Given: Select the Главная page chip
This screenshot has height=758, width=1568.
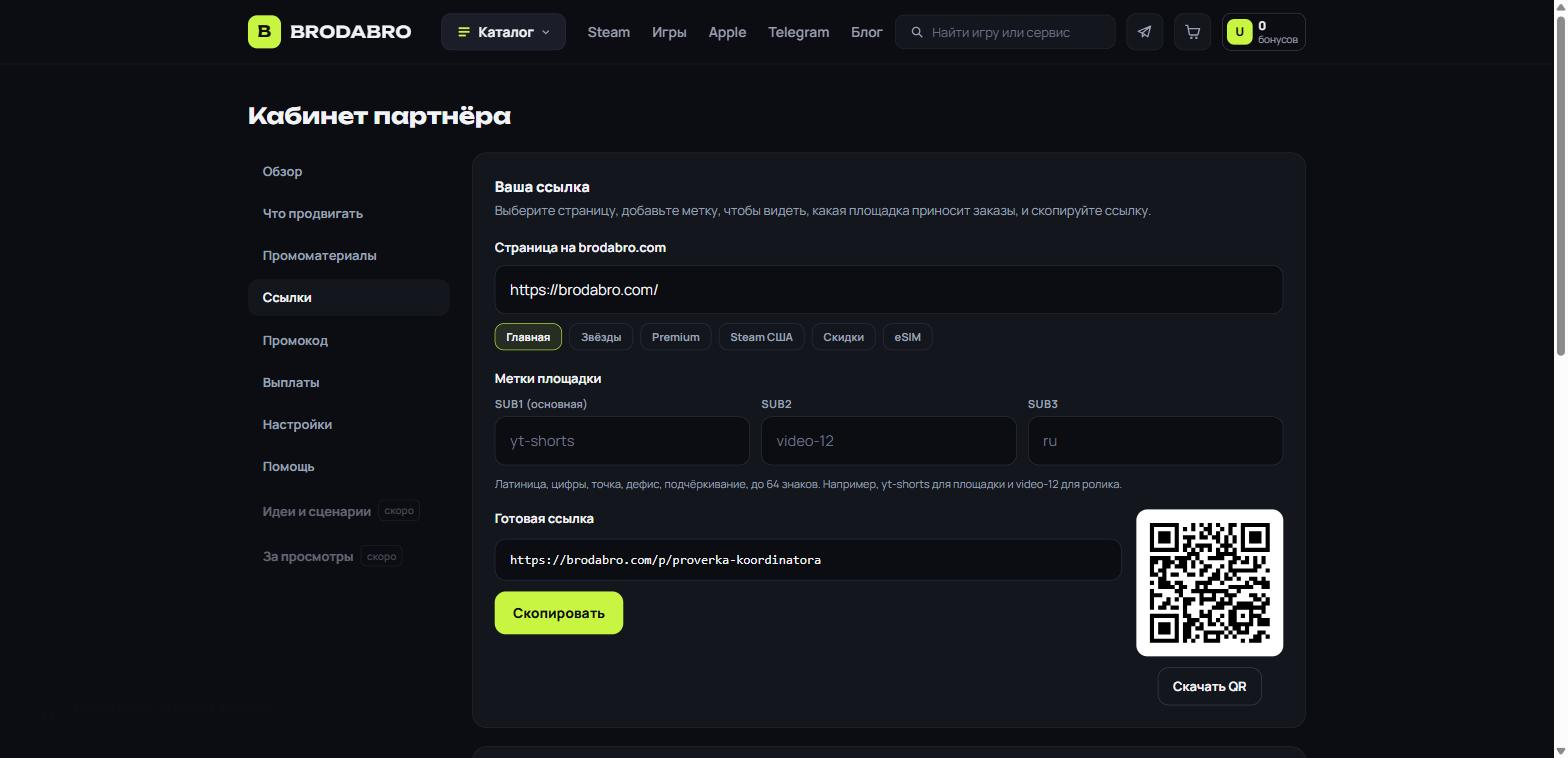Looking at the screenshot, I should [x=528, y=337].
